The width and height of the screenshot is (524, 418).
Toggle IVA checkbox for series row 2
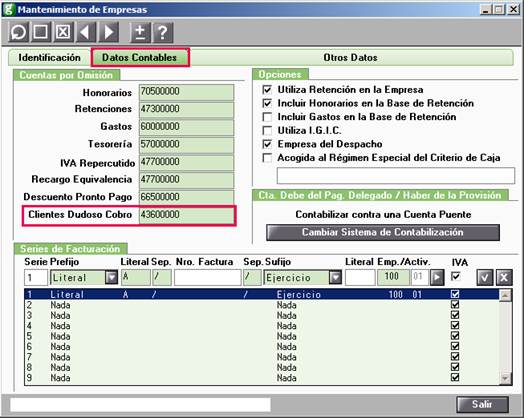(455, 304)
